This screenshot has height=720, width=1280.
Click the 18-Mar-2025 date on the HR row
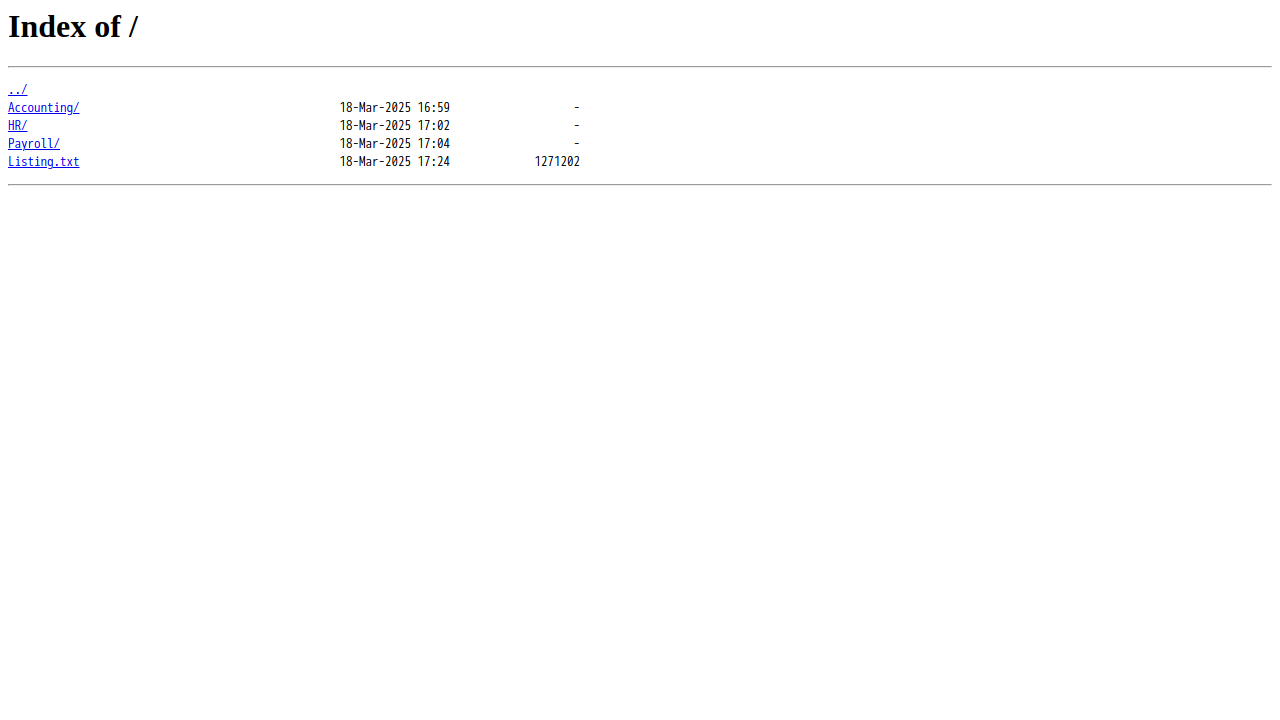click(375, 126)
